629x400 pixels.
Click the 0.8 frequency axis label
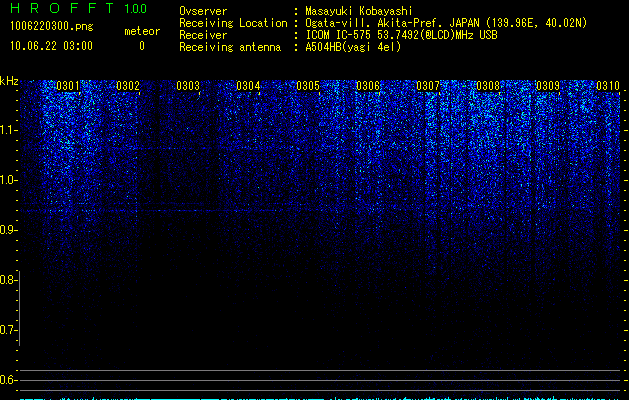(x=9, y=280)
